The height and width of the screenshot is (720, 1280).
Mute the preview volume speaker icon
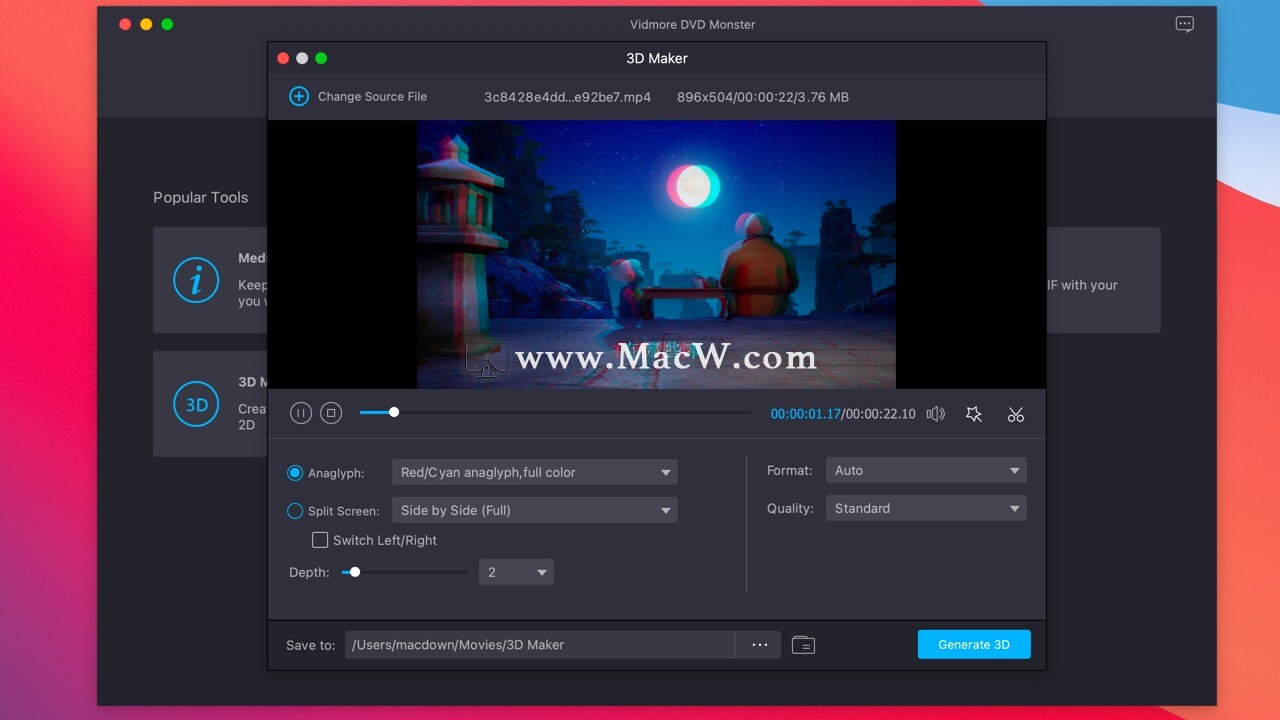point(936,414)
